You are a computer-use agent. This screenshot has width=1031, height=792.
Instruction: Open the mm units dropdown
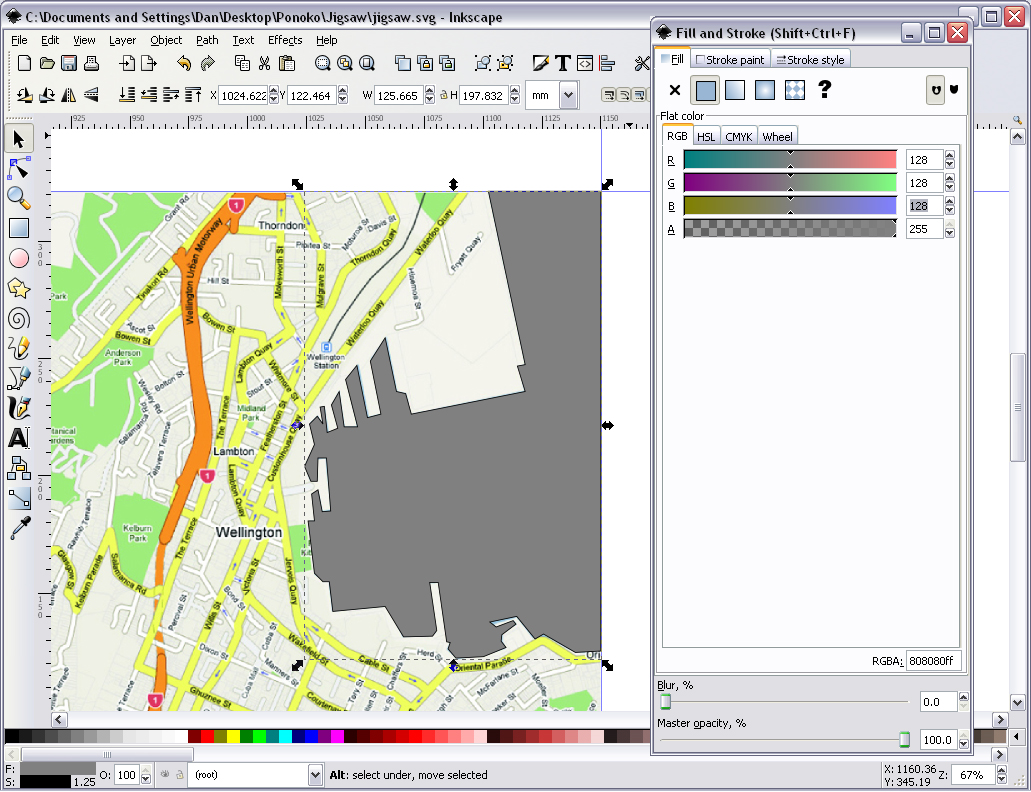pos(568,96)
